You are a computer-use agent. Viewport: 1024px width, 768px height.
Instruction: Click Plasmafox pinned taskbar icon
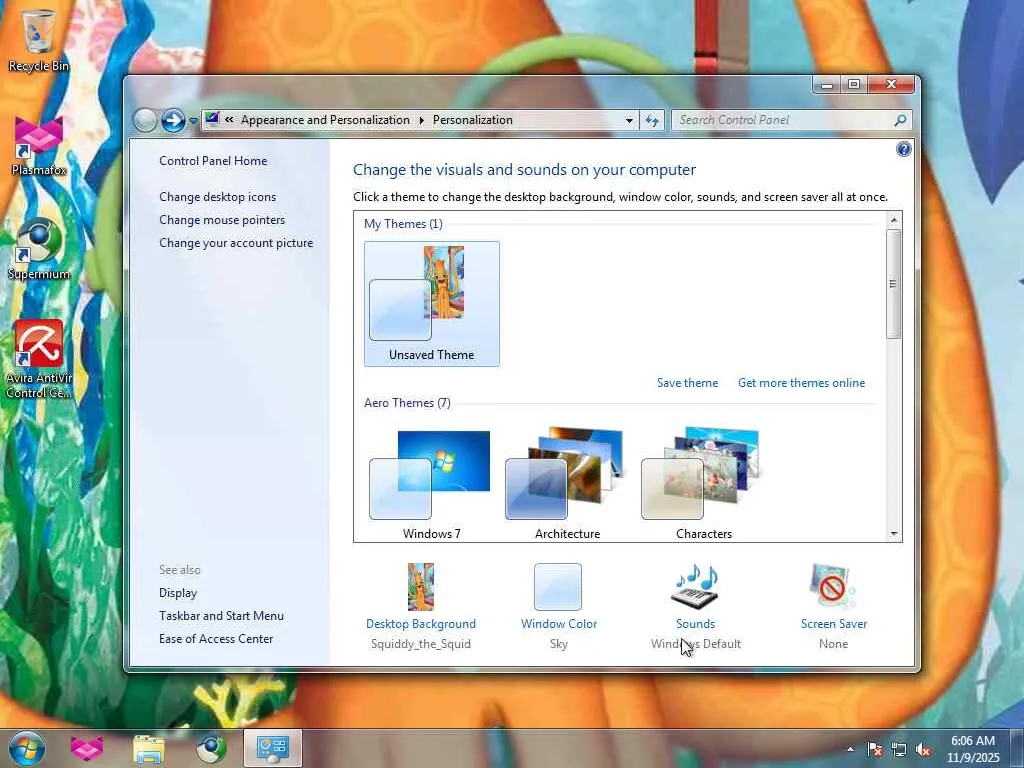tap(87, 748)
